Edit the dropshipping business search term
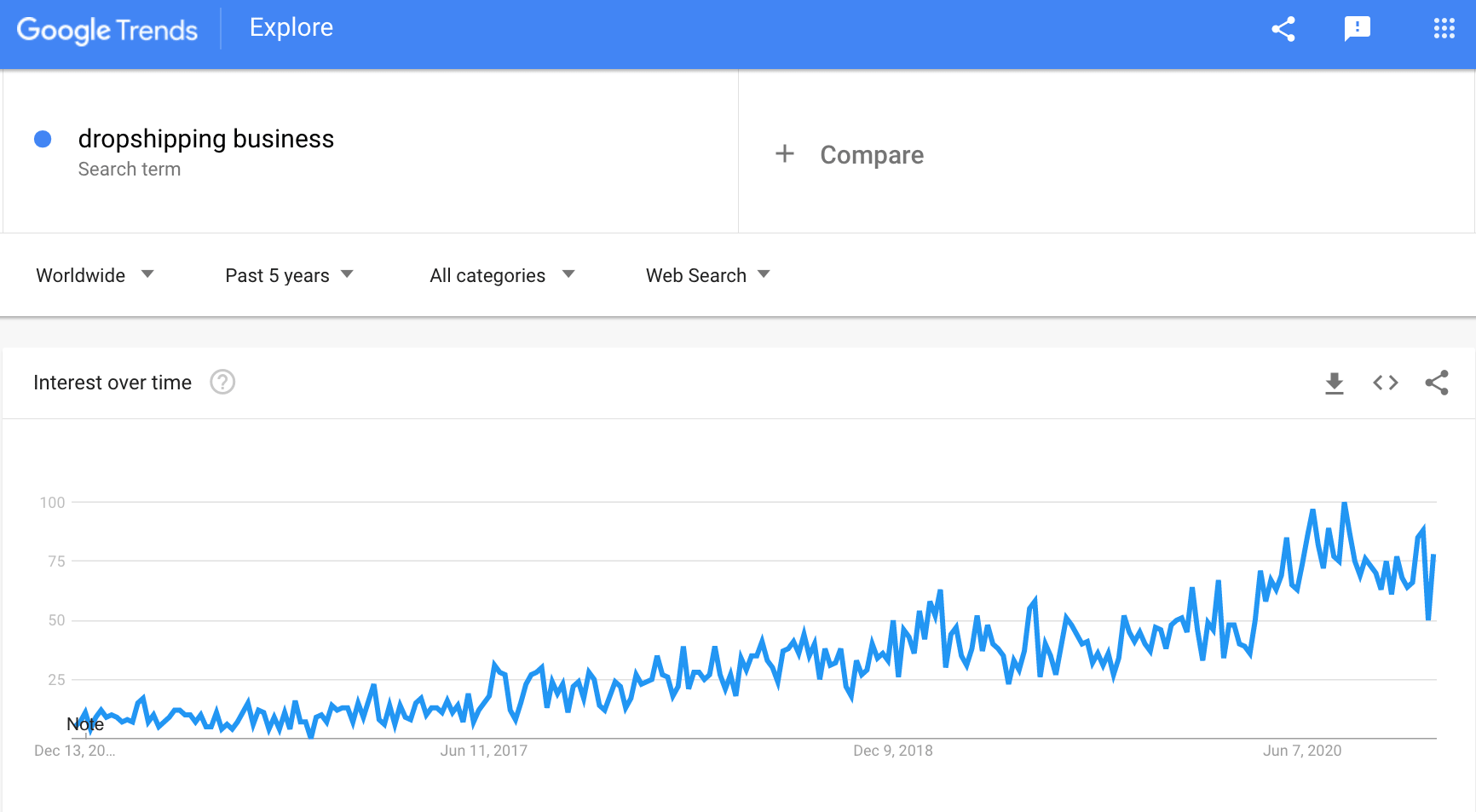 (x=206, y=139)
